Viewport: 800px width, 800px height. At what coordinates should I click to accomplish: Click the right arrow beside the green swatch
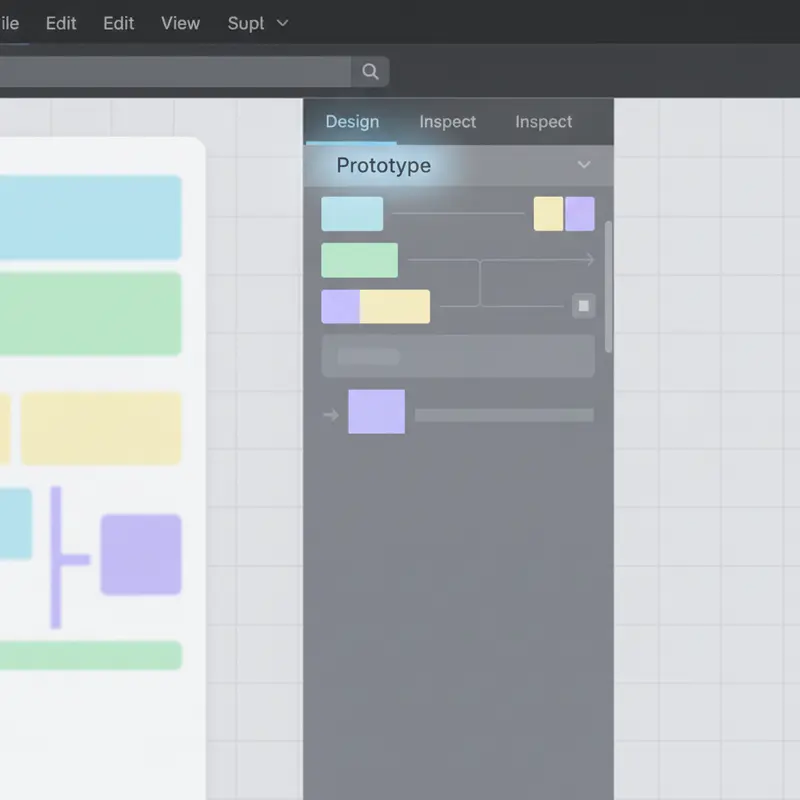(586, 260)
